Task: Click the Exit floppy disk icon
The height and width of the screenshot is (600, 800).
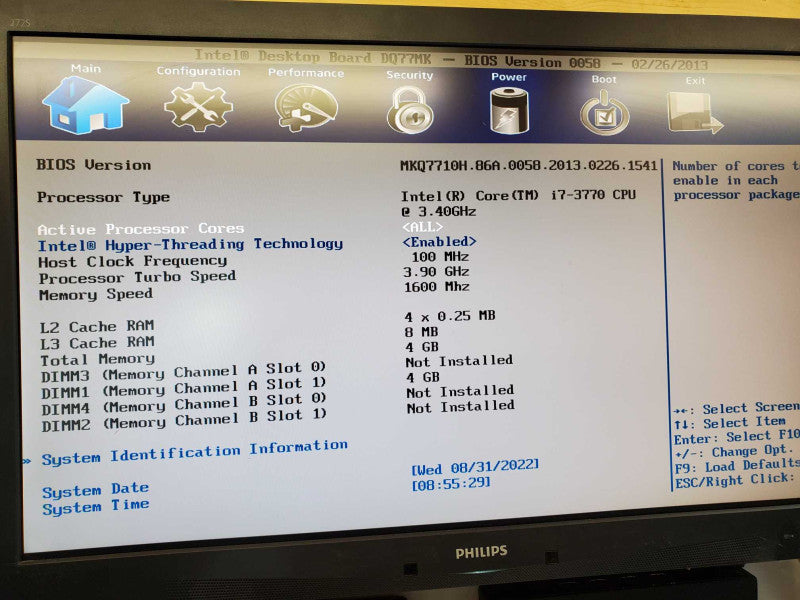Action: [x=694, y=113]
